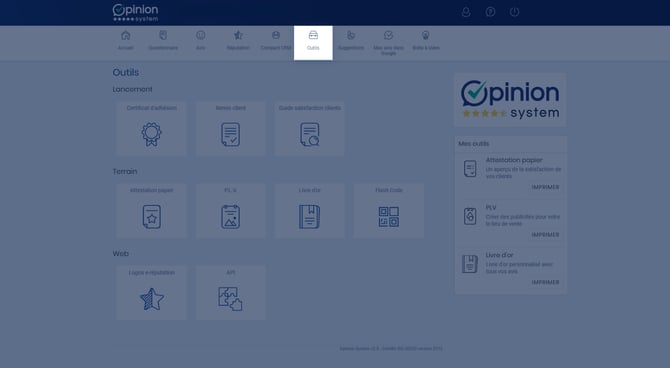Click the Opinion System header logo
670x368 pixels.
coord(135,13)
